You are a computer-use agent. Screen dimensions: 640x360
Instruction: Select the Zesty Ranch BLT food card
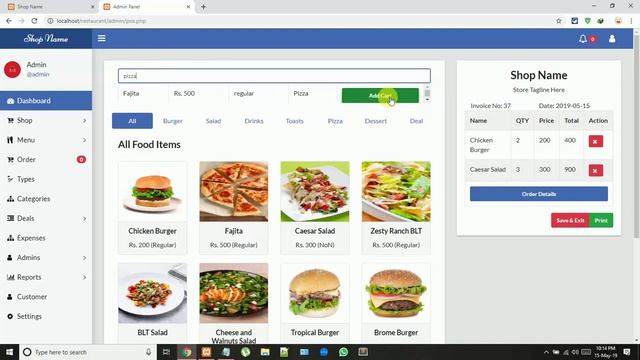click(396, 208)
